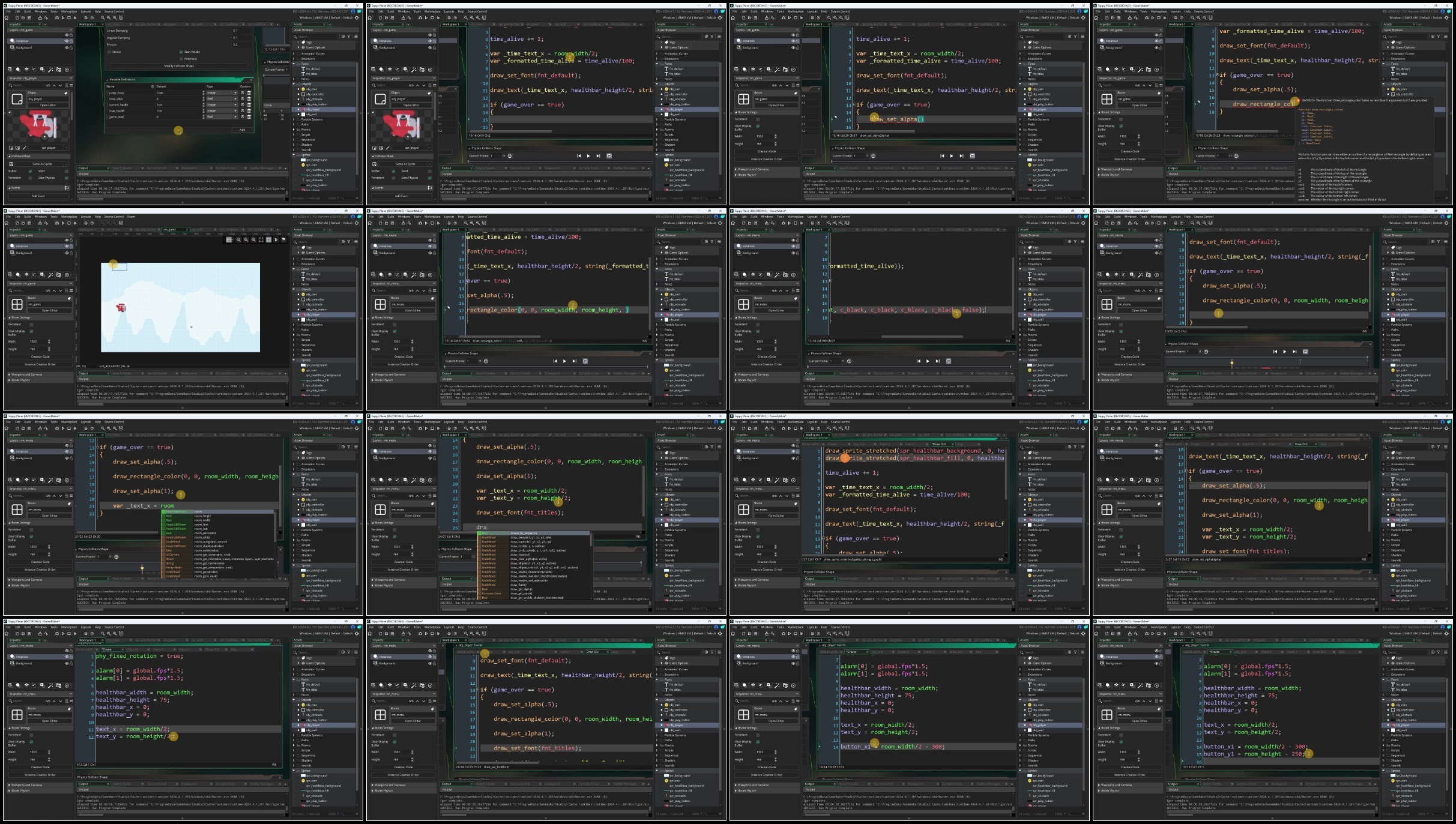Expand Scripts folder in room editor frame assets
The width and height of the screenshot is (1456, 824).
click(x=294, y=340)
